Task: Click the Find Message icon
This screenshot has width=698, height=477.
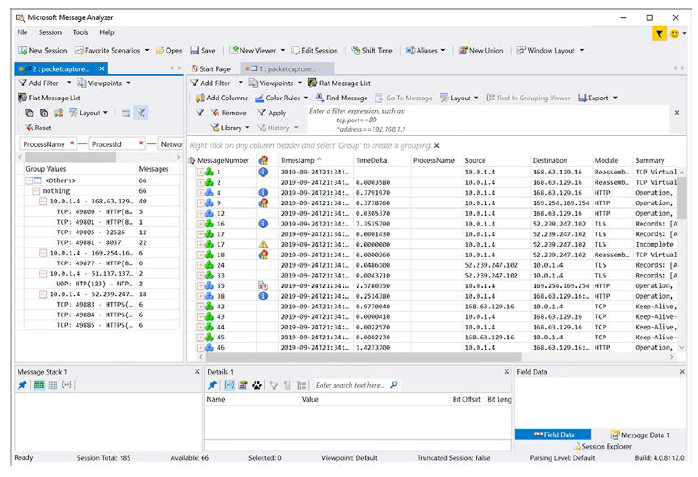Action: (319, 98)
